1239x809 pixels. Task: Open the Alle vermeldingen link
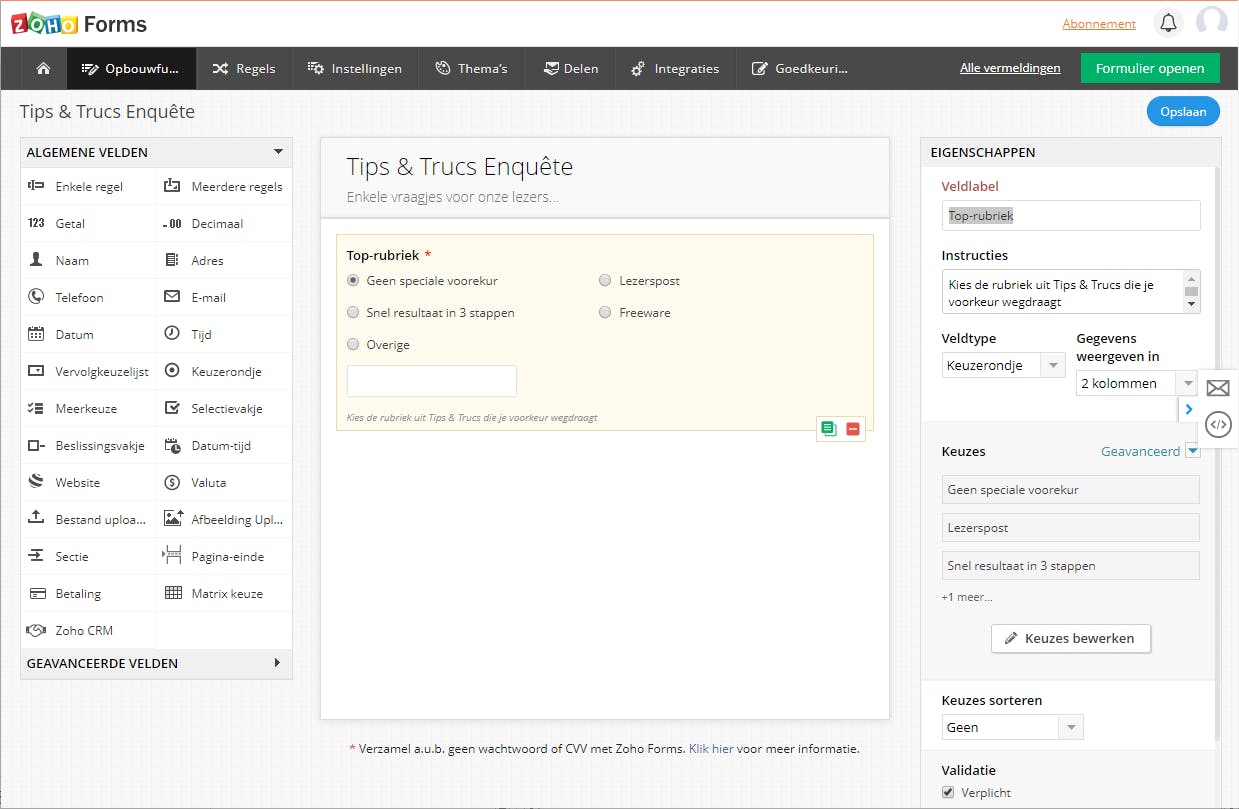tap(1010, 68)
